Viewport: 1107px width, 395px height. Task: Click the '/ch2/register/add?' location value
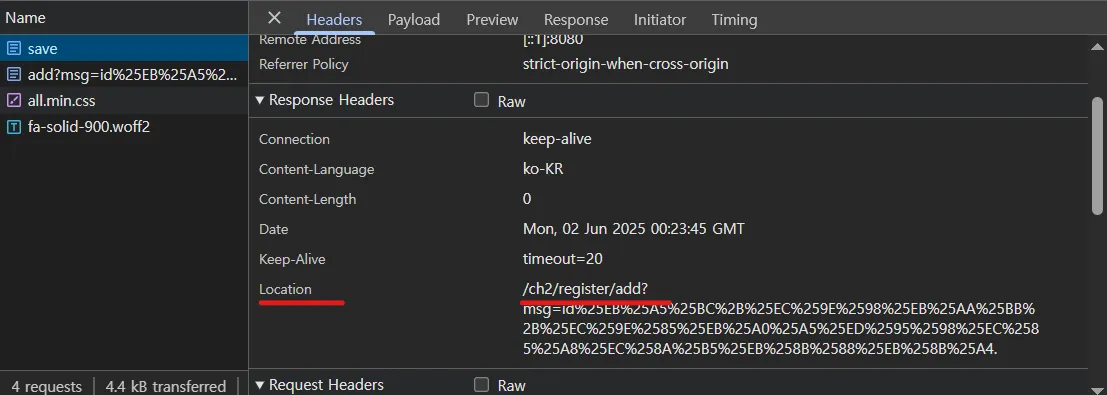click(585, 289)
